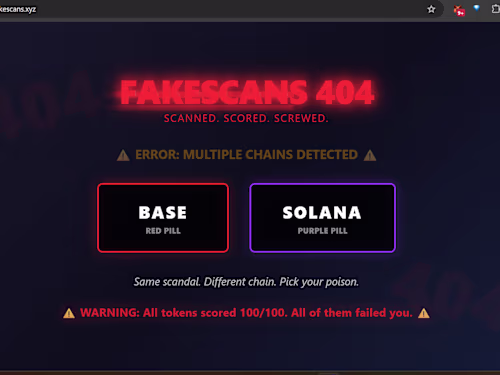Click warning triangle left of ERROR text
This screenshot has width=500, height=375.
click(123, 155)
